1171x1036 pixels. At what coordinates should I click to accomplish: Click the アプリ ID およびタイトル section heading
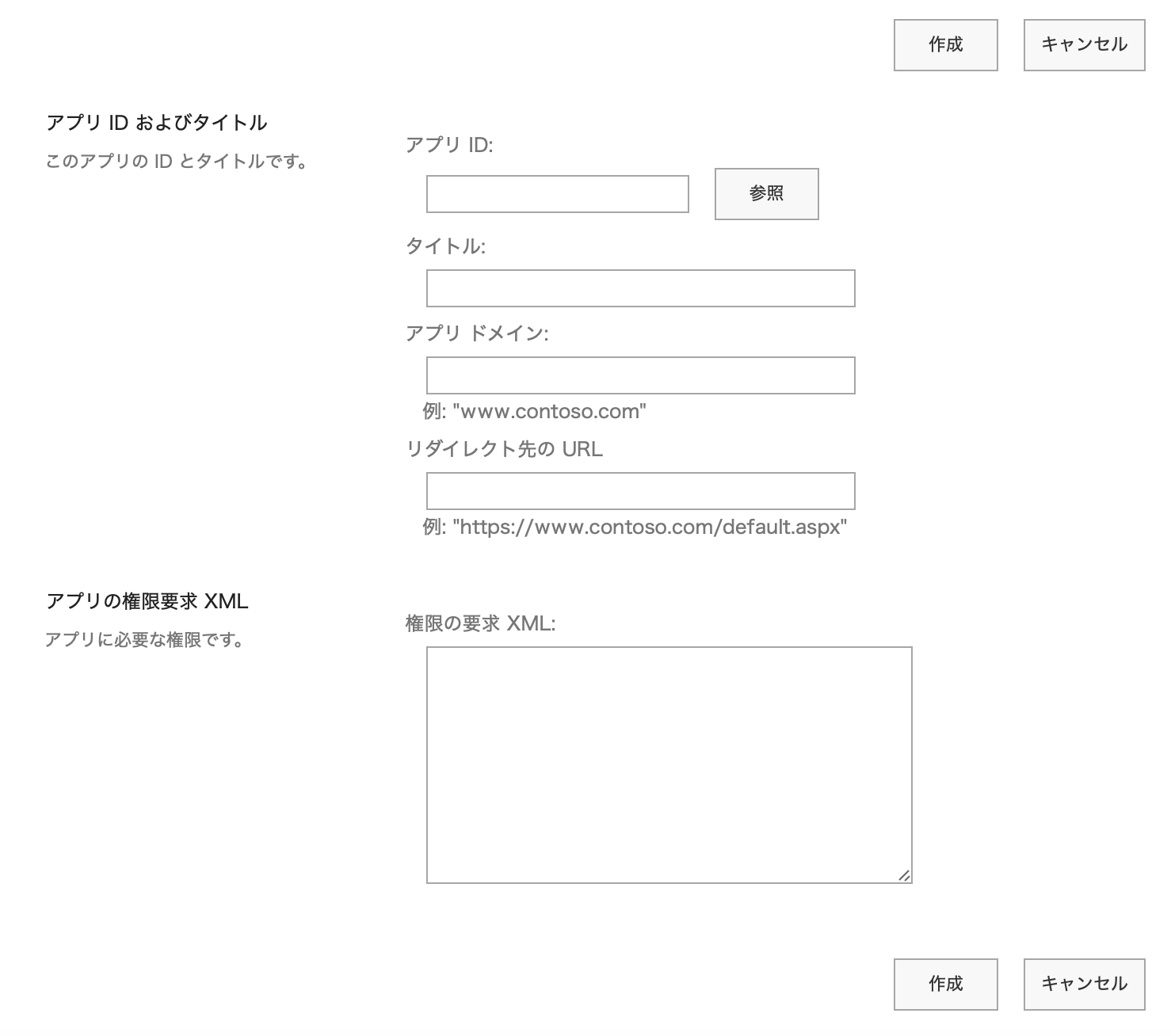158,123
